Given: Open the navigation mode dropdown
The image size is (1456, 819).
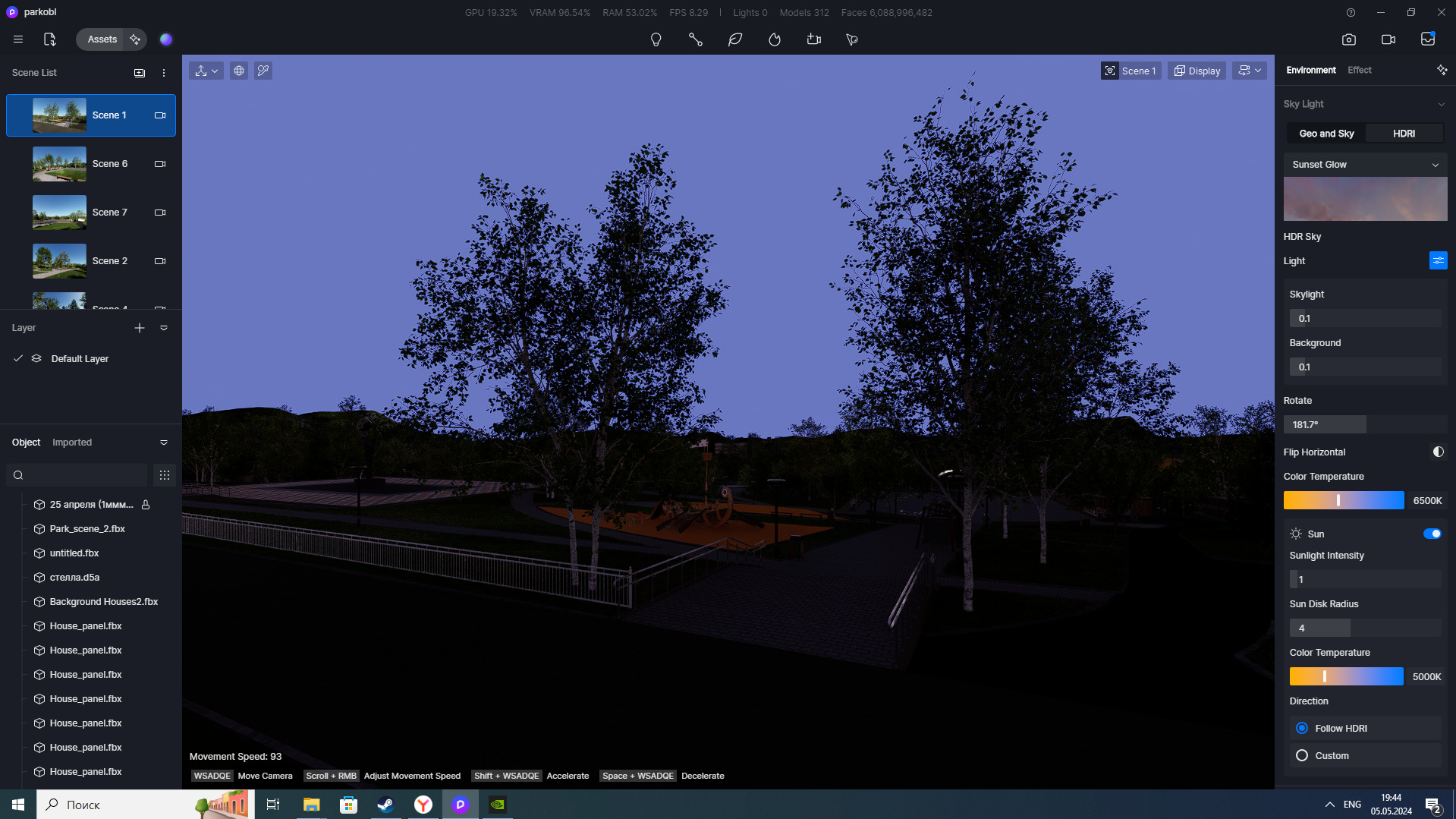Looking at the screenshot, I should pos(206,71).
